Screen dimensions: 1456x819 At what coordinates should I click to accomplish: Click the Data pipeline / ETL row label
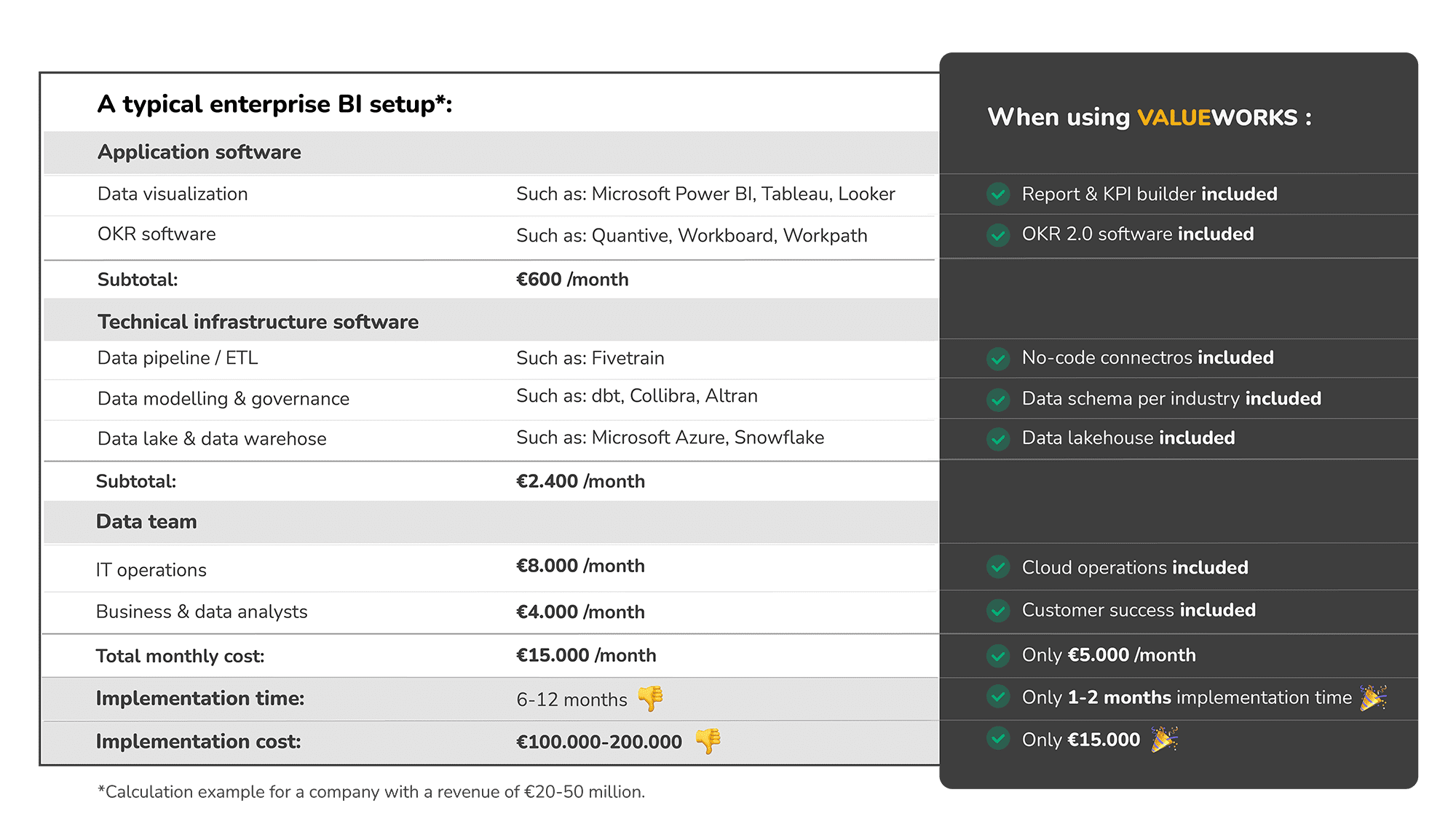[x=178, y=358]
